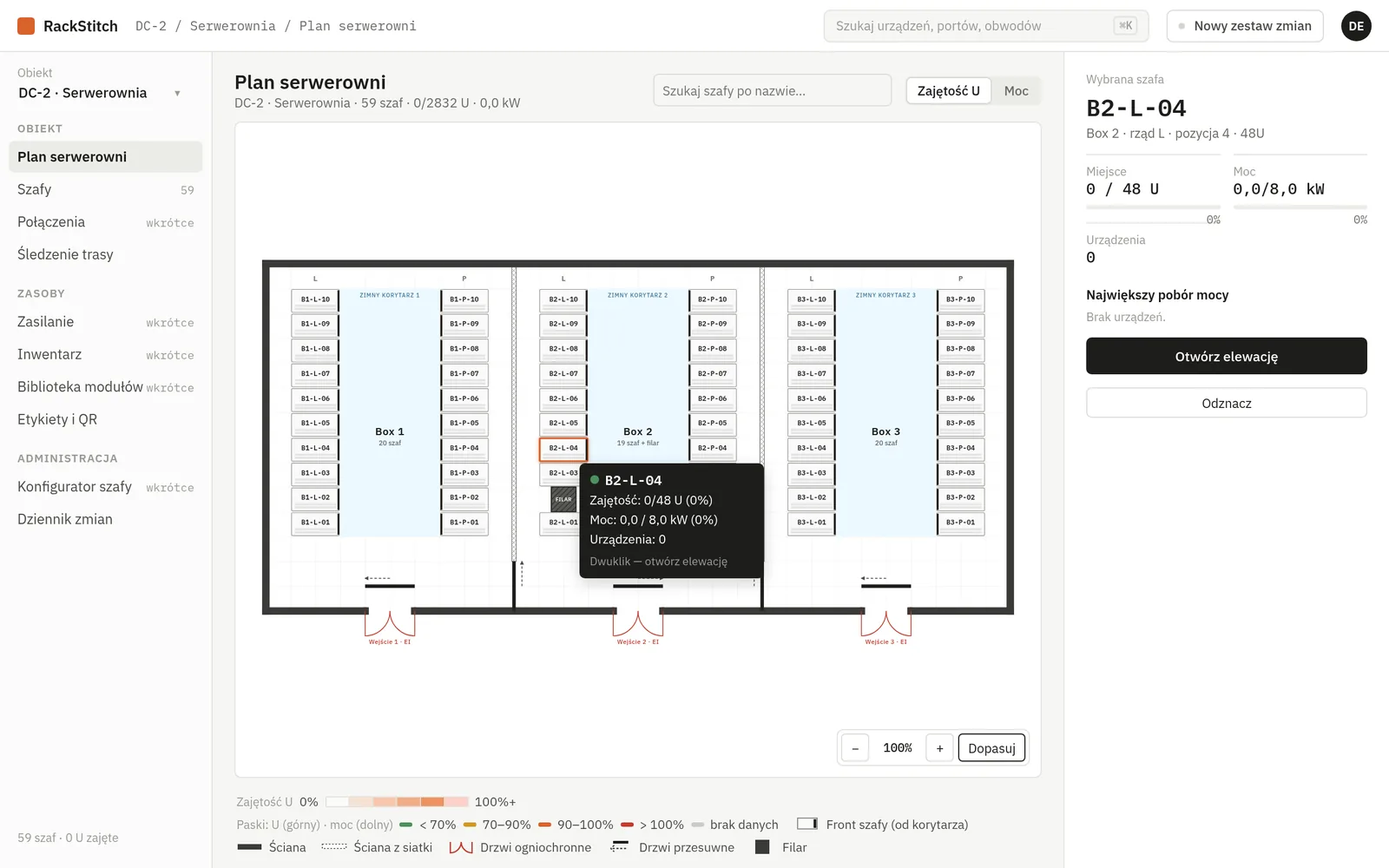Zoom out with the minus button
Viewport: 1389px width, 868px height.
(x=855, y=748)
